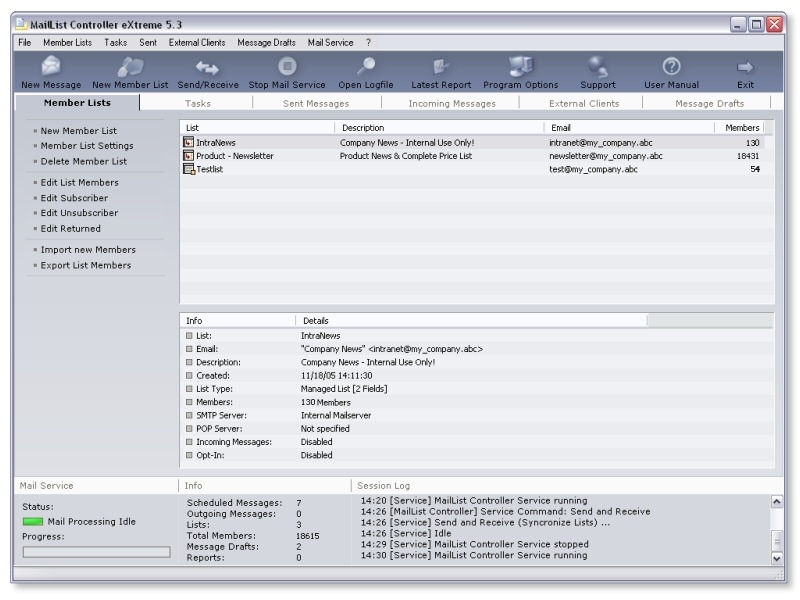Open the External Clients menu

point(197,42)
